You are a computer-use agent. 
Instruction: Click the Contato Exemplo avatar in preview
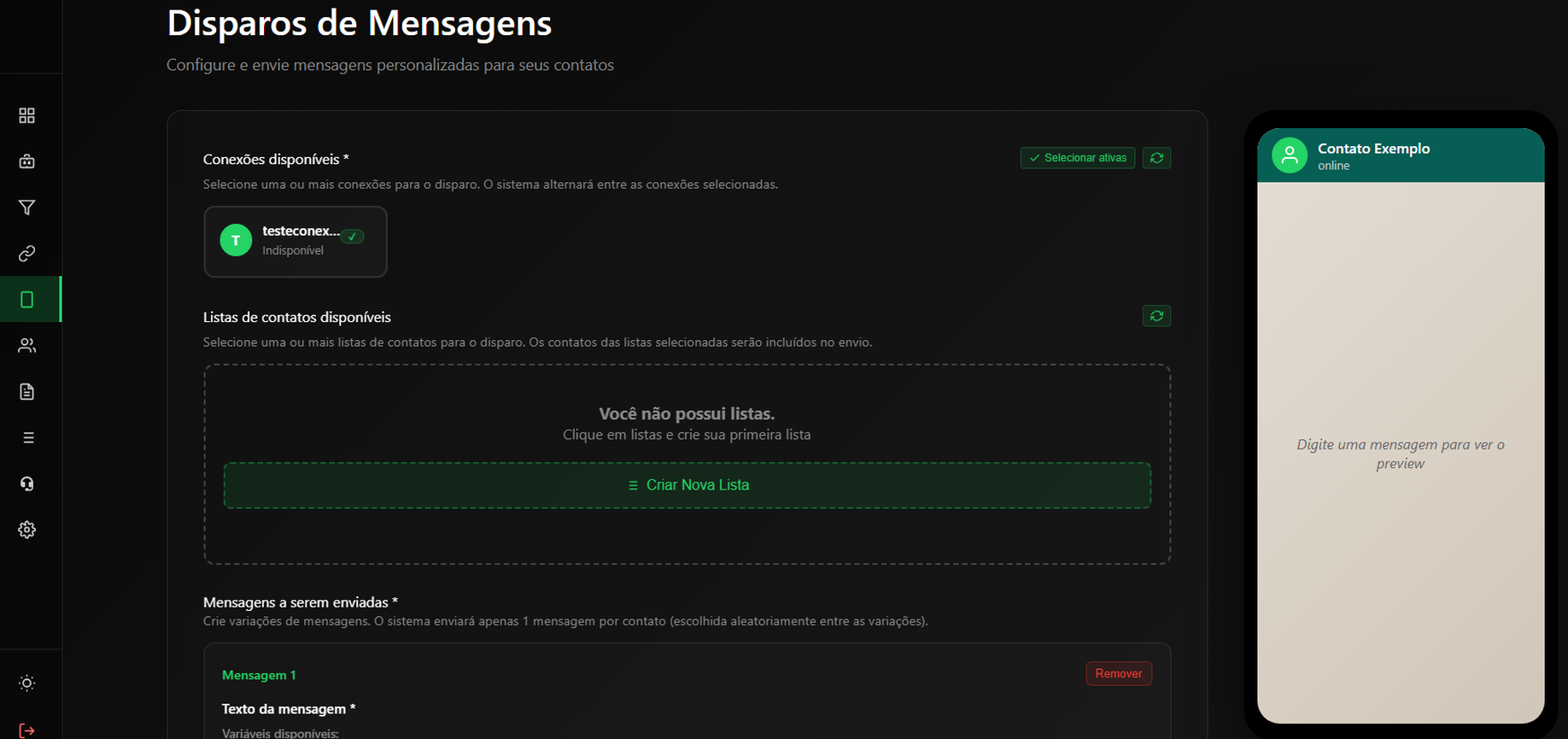(1289, 155)
